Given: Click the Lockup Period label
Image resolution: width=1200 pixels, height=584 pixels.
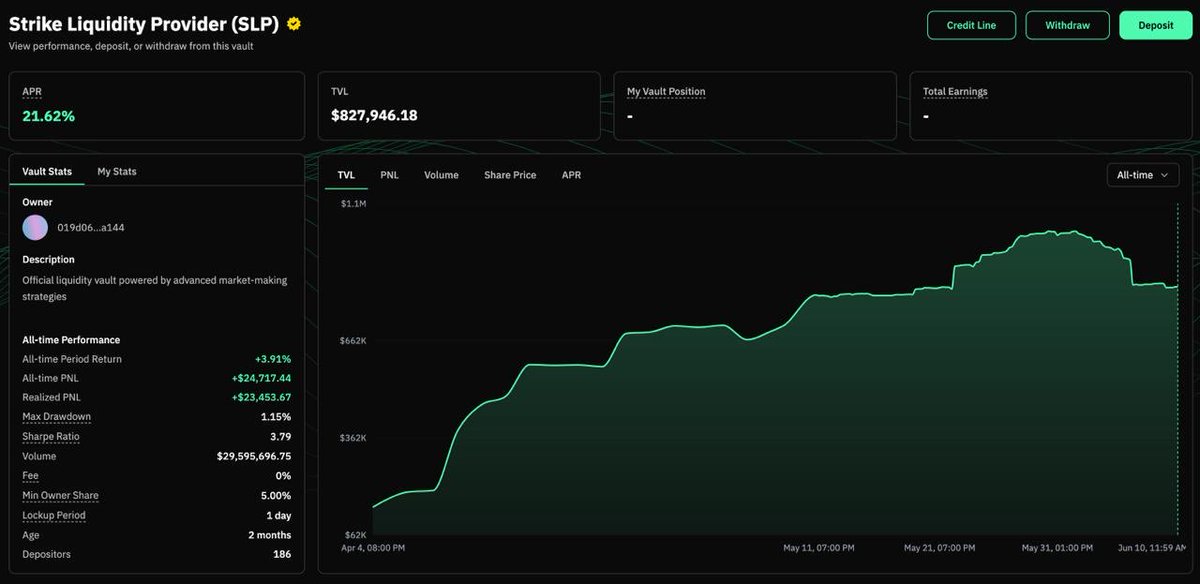Looking at the screenshot, I should point(54,515).
